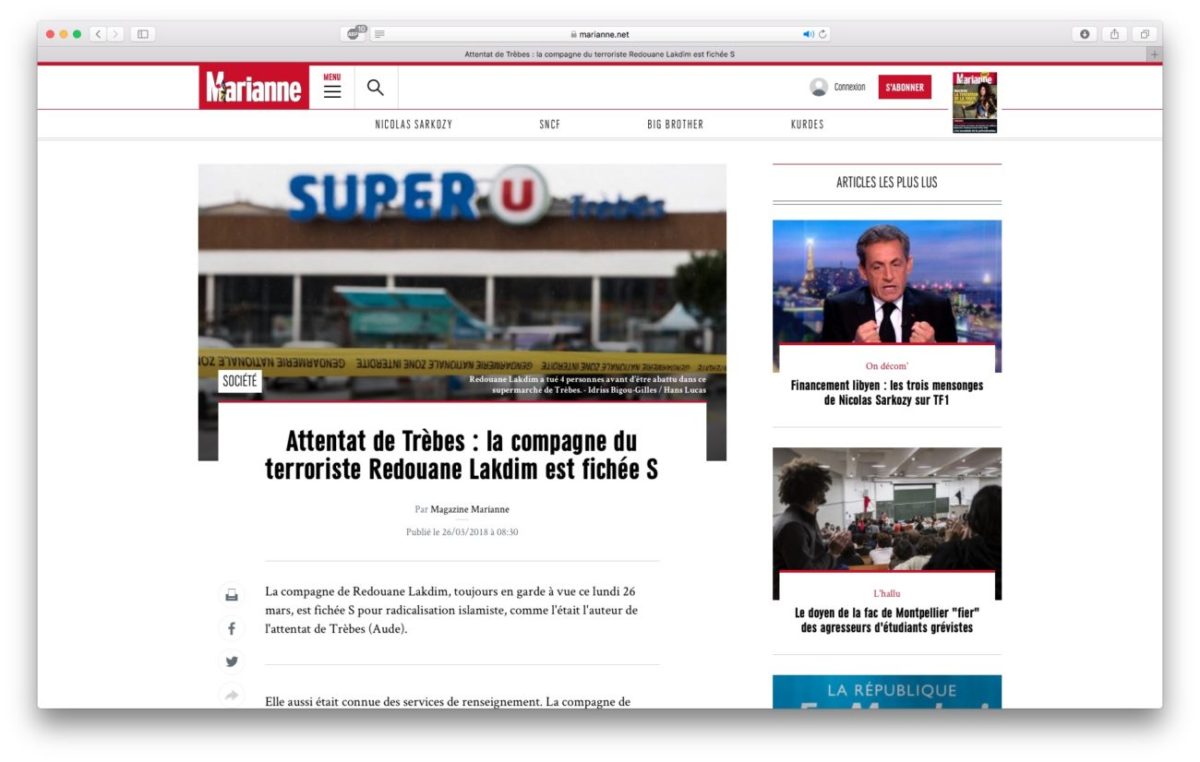The image size is (1200, 762).
Task: Click the L'hallu section label
Action: [887, 593]
